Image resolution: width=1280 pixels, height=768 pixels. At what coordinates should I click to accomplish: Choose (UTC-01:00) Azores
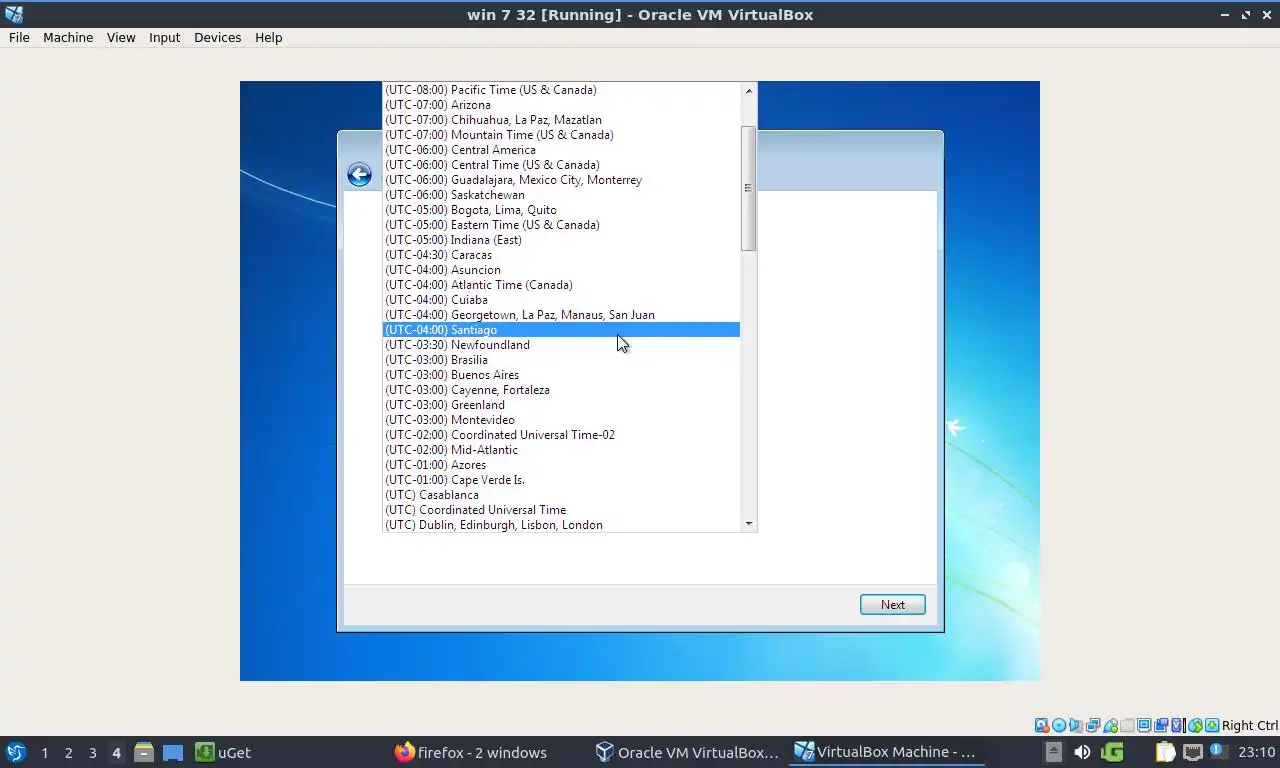(561, 465)
